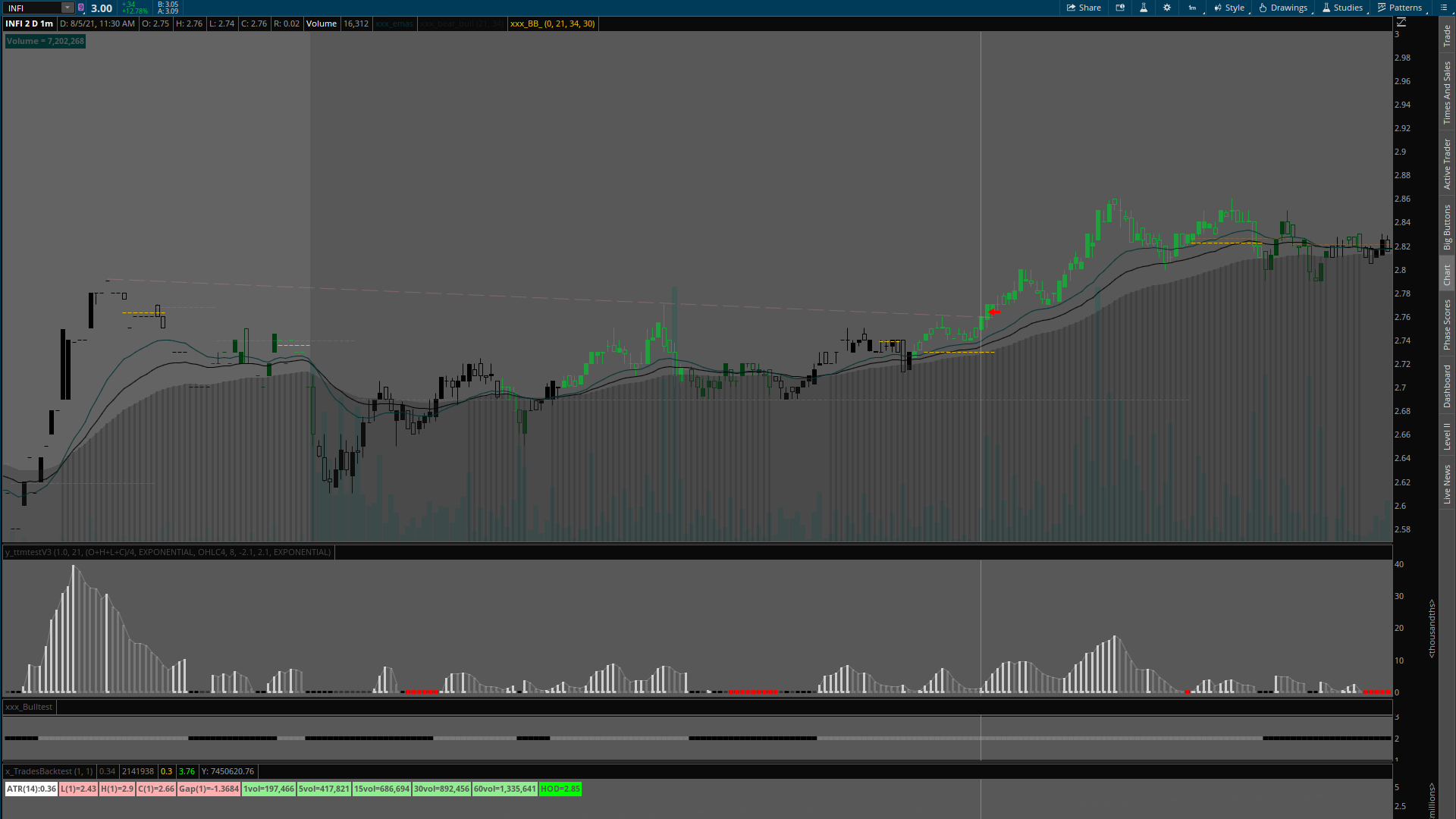Click the list menu icon at top right
The height and width of the screenshot is (819, 1456).
coord(1443,8)
